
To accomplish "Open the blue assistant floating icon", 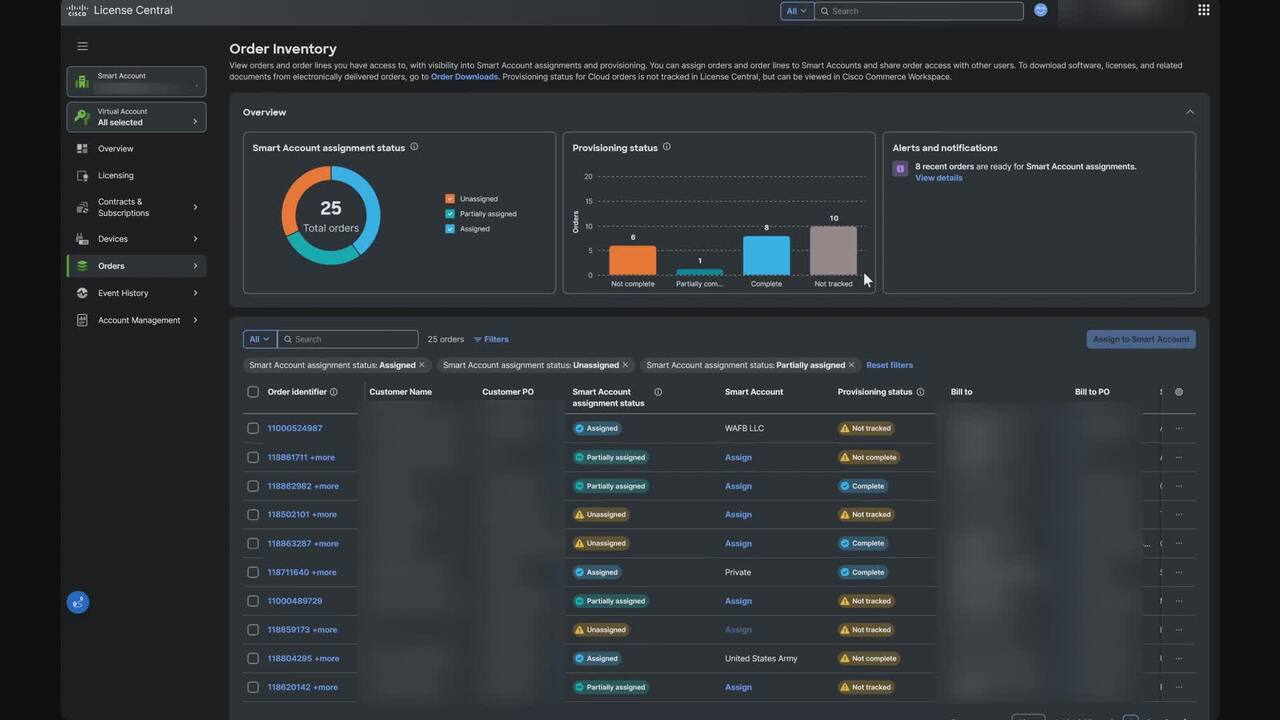I will pos(78,602).
